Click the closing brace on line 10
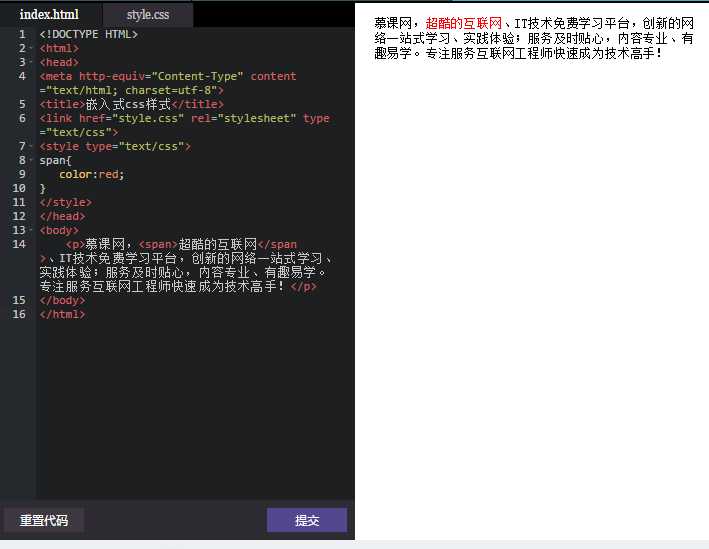 click(x=43, y=189)
